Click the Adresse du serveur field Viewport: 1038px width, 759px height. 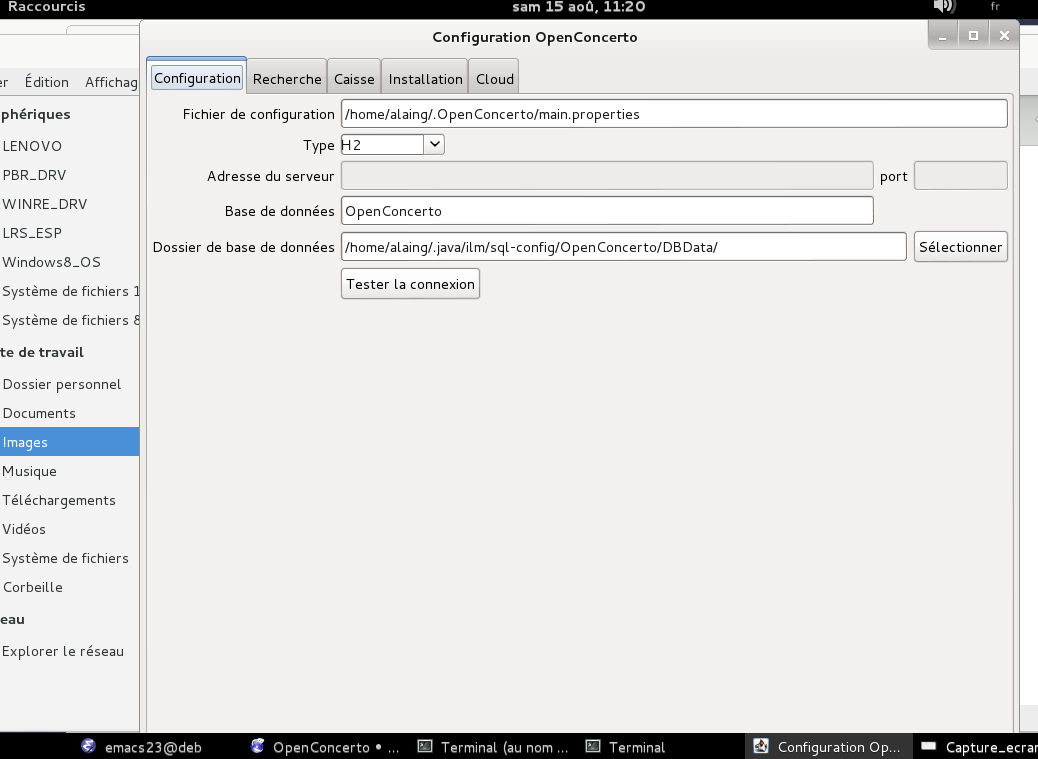coord(607,176)
